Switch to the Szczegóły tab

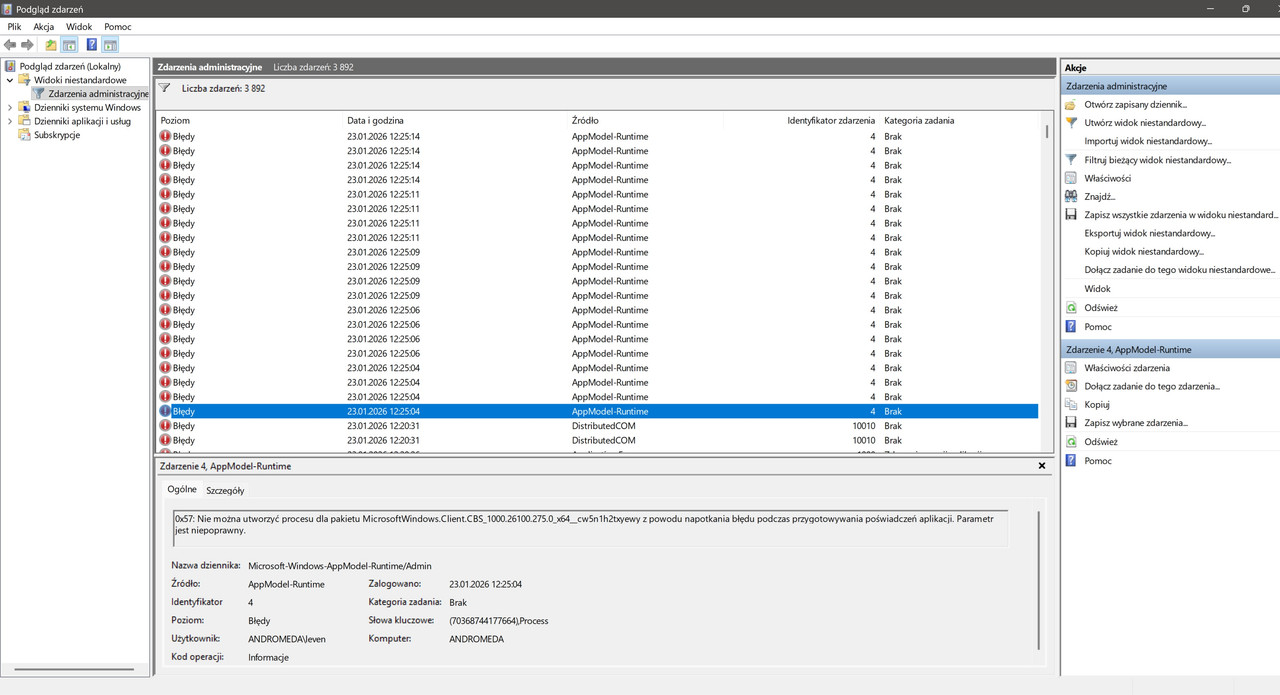[x=225, y=490]
